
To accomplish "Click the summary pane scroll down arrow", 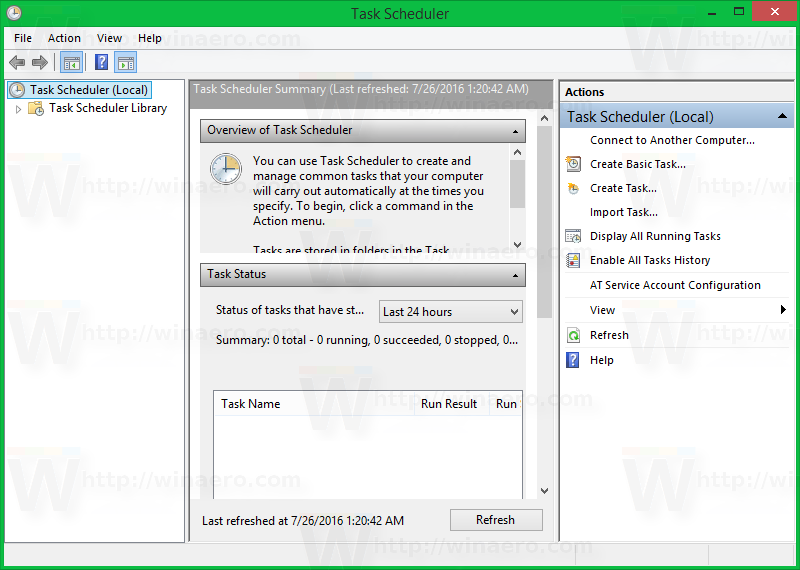I will (x=544, y=491).
